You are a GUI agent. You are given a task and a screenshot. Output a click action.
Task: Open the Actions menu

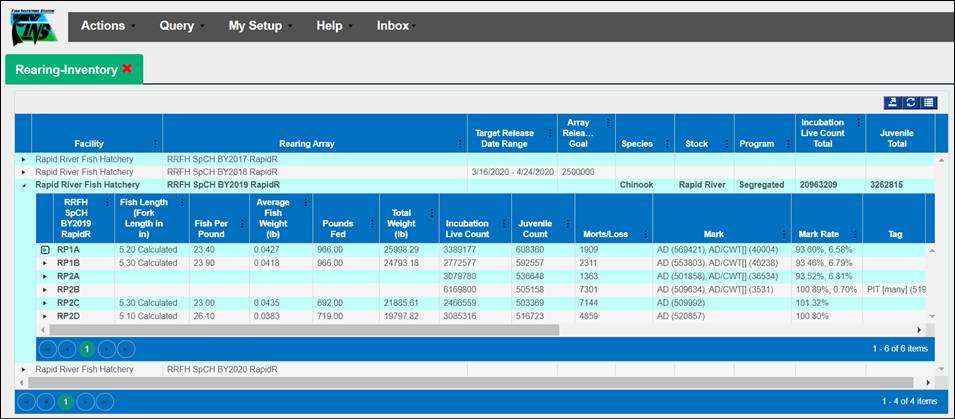(x=103, y=26)
